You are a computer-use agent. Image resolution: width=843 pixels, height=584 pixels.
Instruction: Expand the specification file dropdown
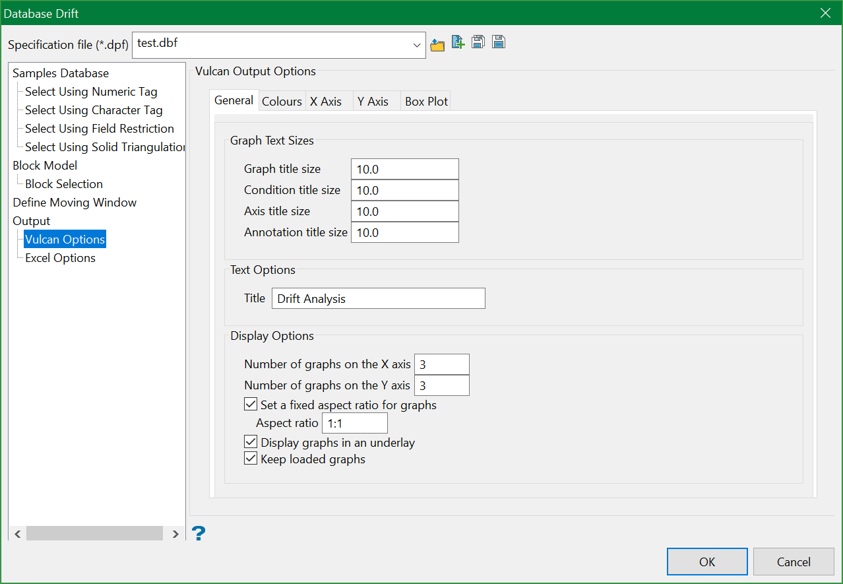point(416,45)
